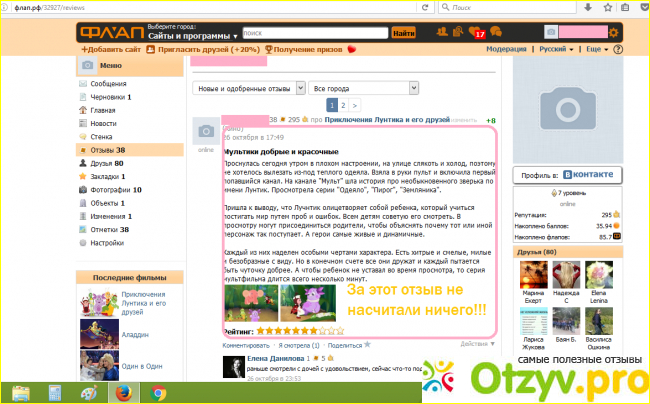Select the Отзывы 38 menu item
The width and height of the screenshot is (650, 404).
tap(106, 150)
